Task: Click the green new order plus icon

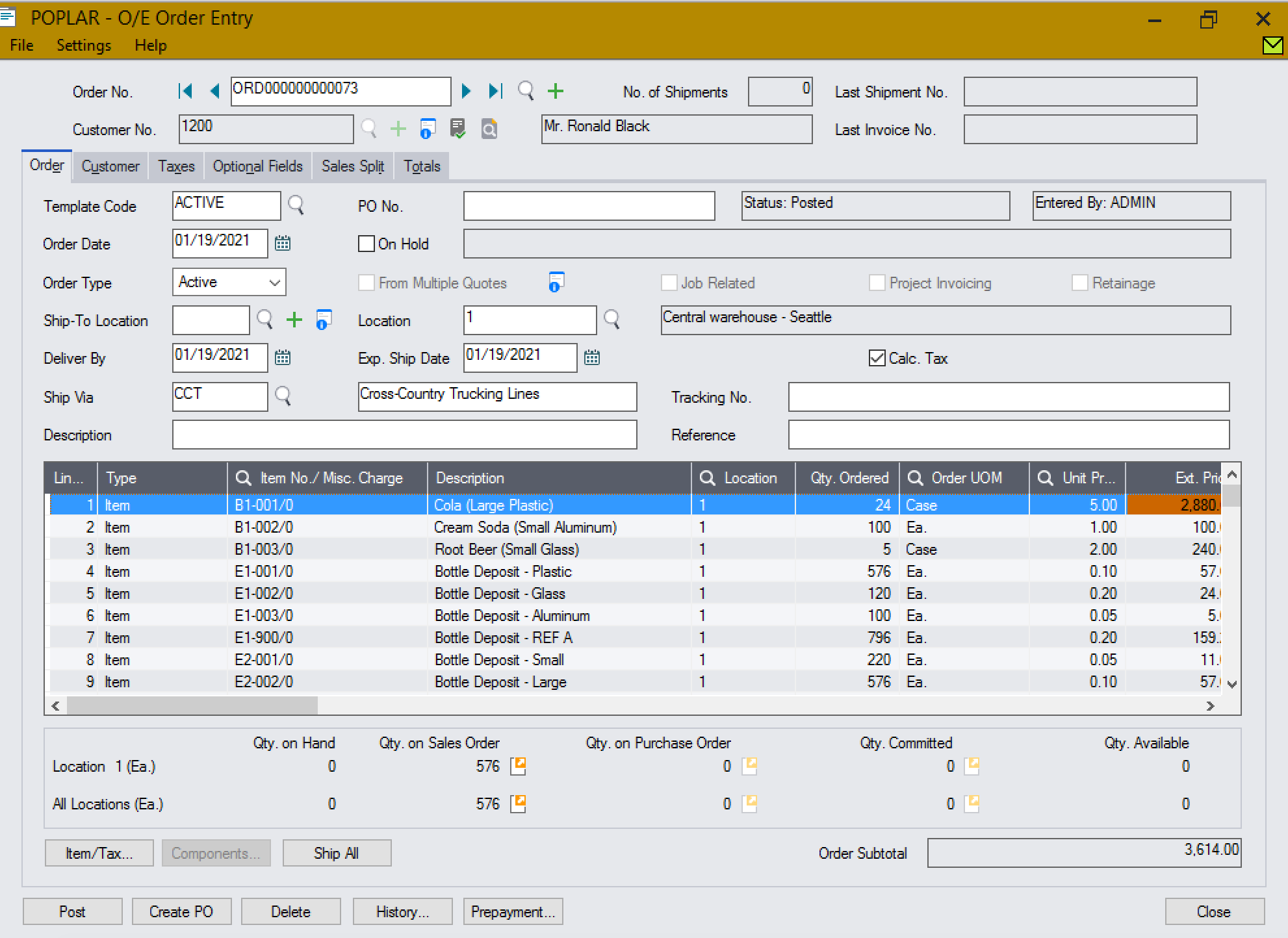Action: point(556,91)
